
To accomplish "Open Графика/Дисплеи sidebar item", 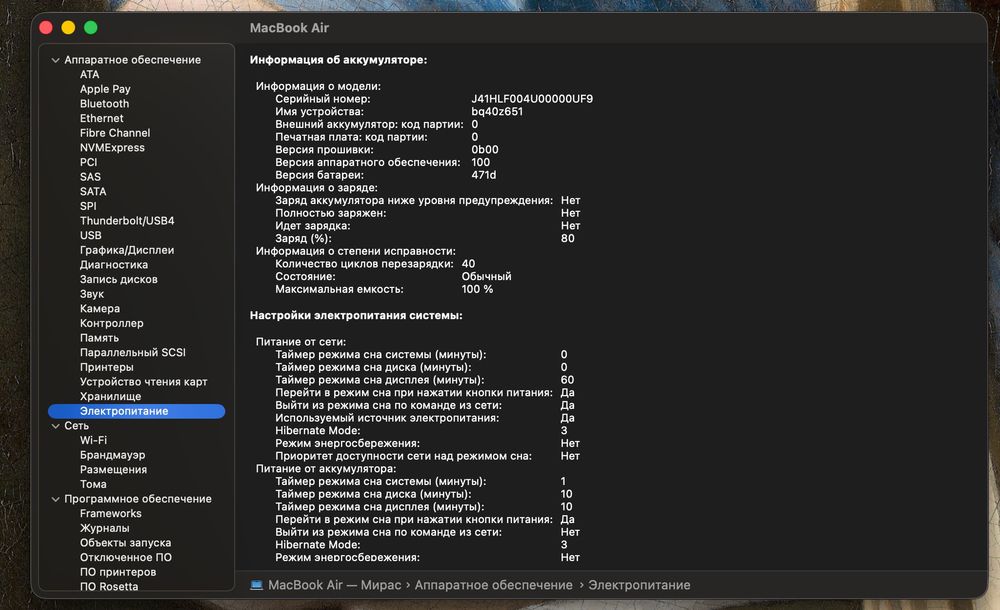I will [x=127, y=251].
